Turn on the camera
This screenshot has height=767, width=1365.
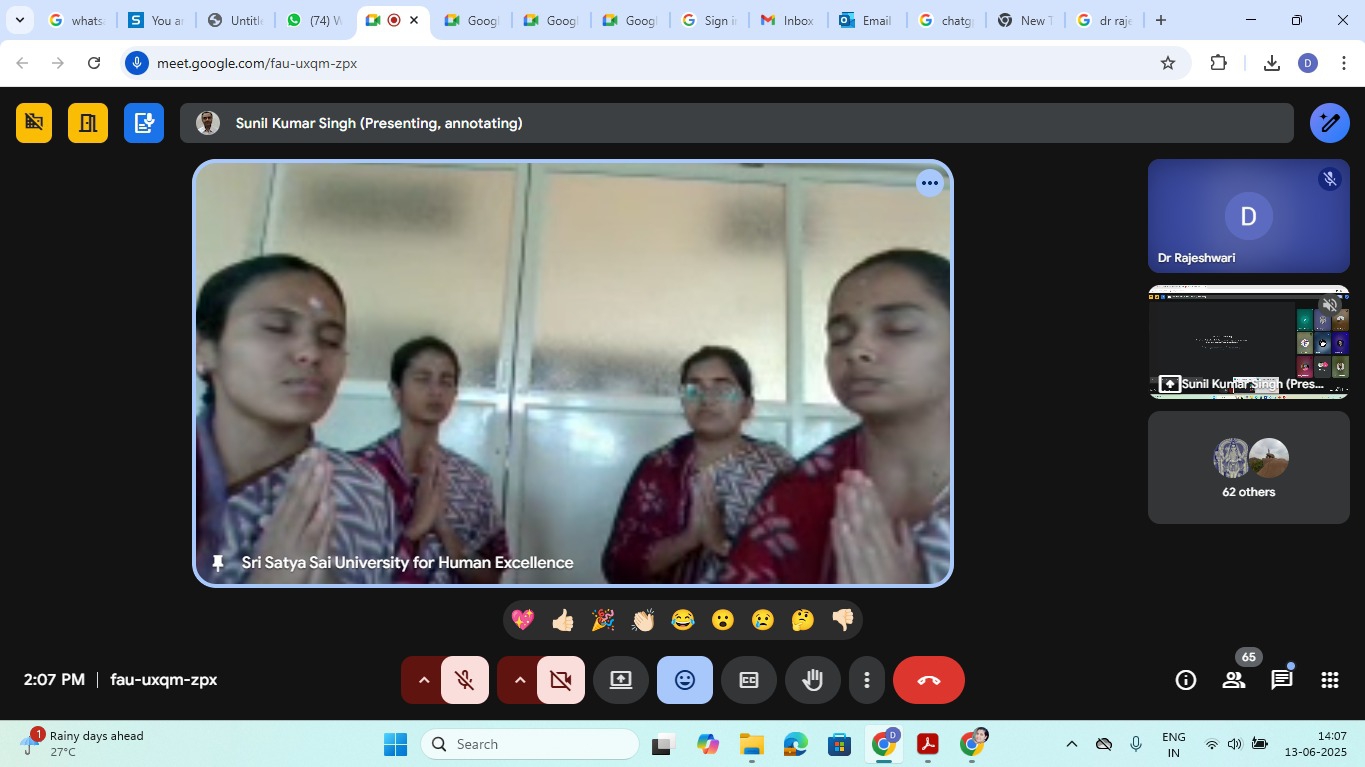[x=560, y=680]
